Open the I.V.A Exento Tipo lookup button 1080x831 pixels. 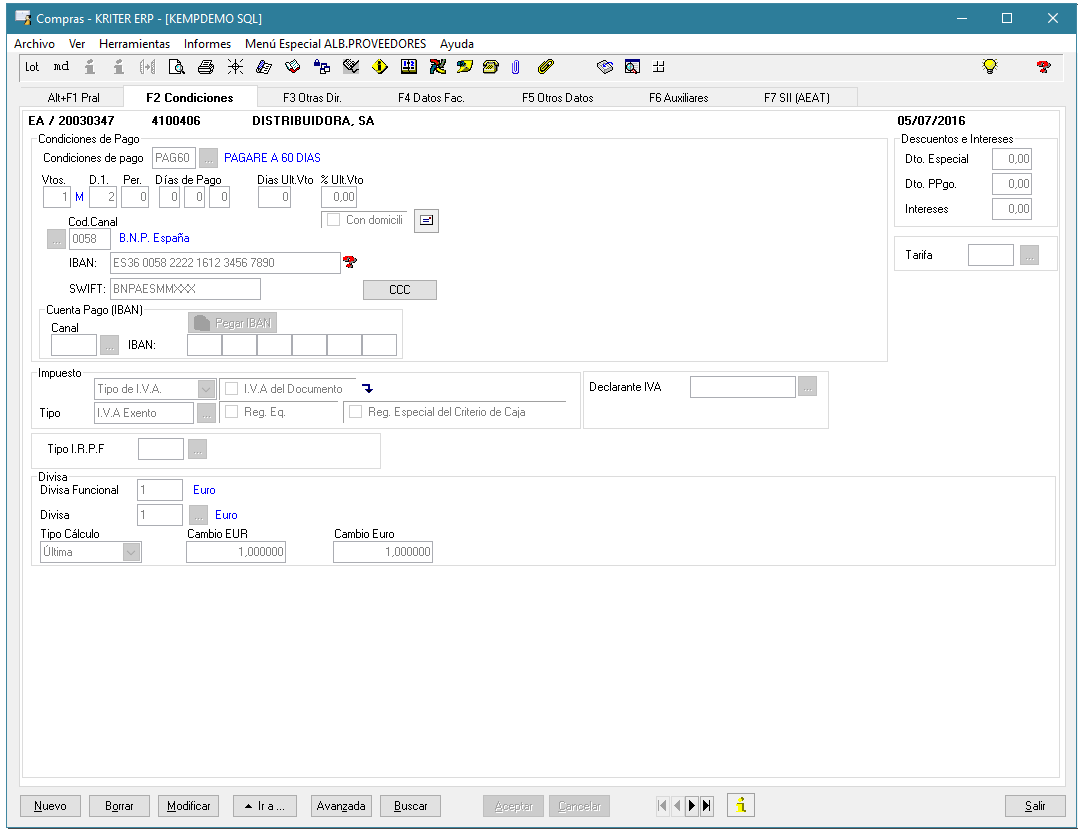point(206,413)
